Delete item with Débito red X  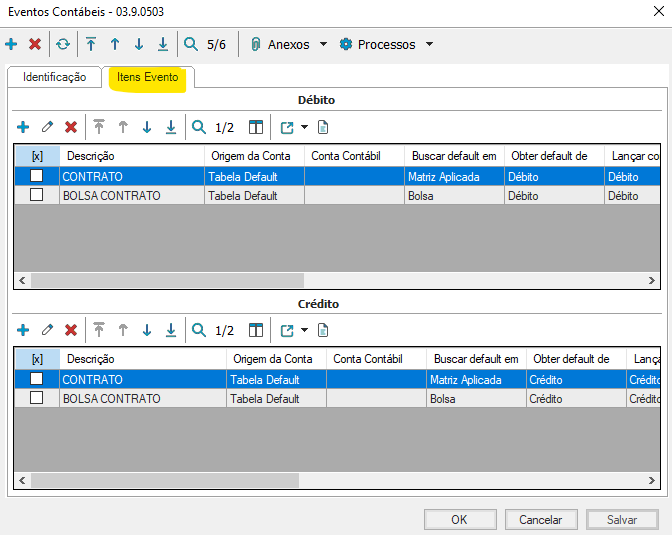pyautogui.click(x=71, y=127)
